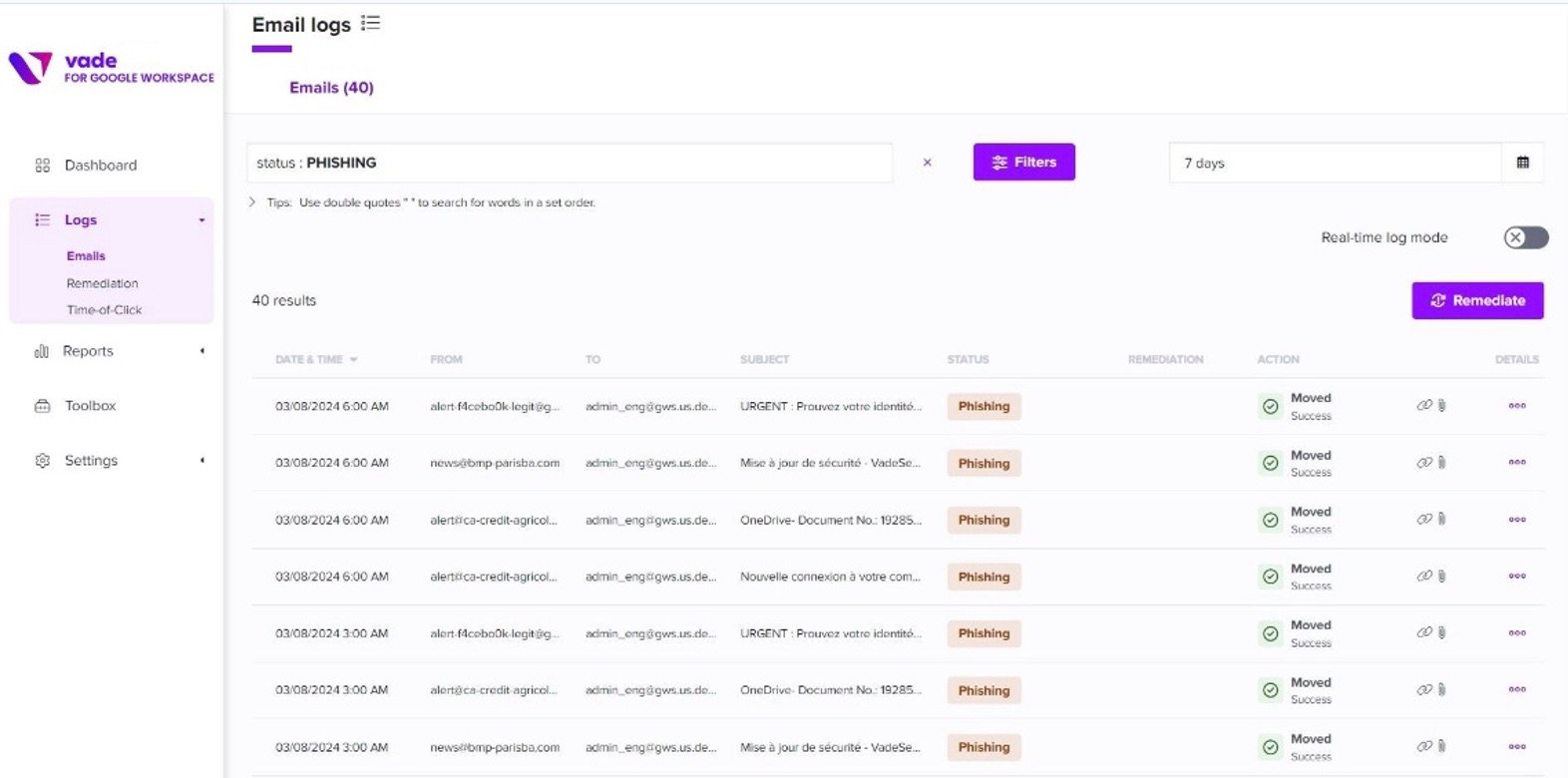Click the REMEDIATION column header
Viewport: 1568px width, 778px height.
(1166, 360)
